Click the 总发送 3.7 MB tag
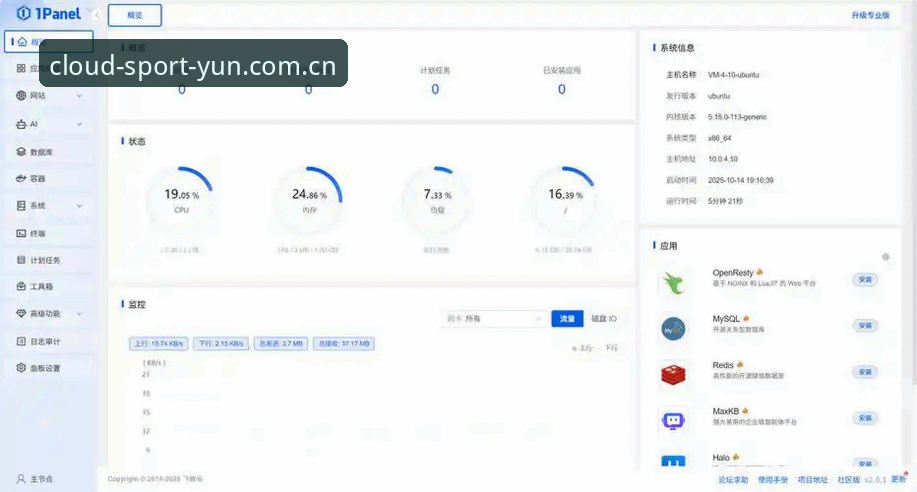Screen dimensions: 917x492 281,343
